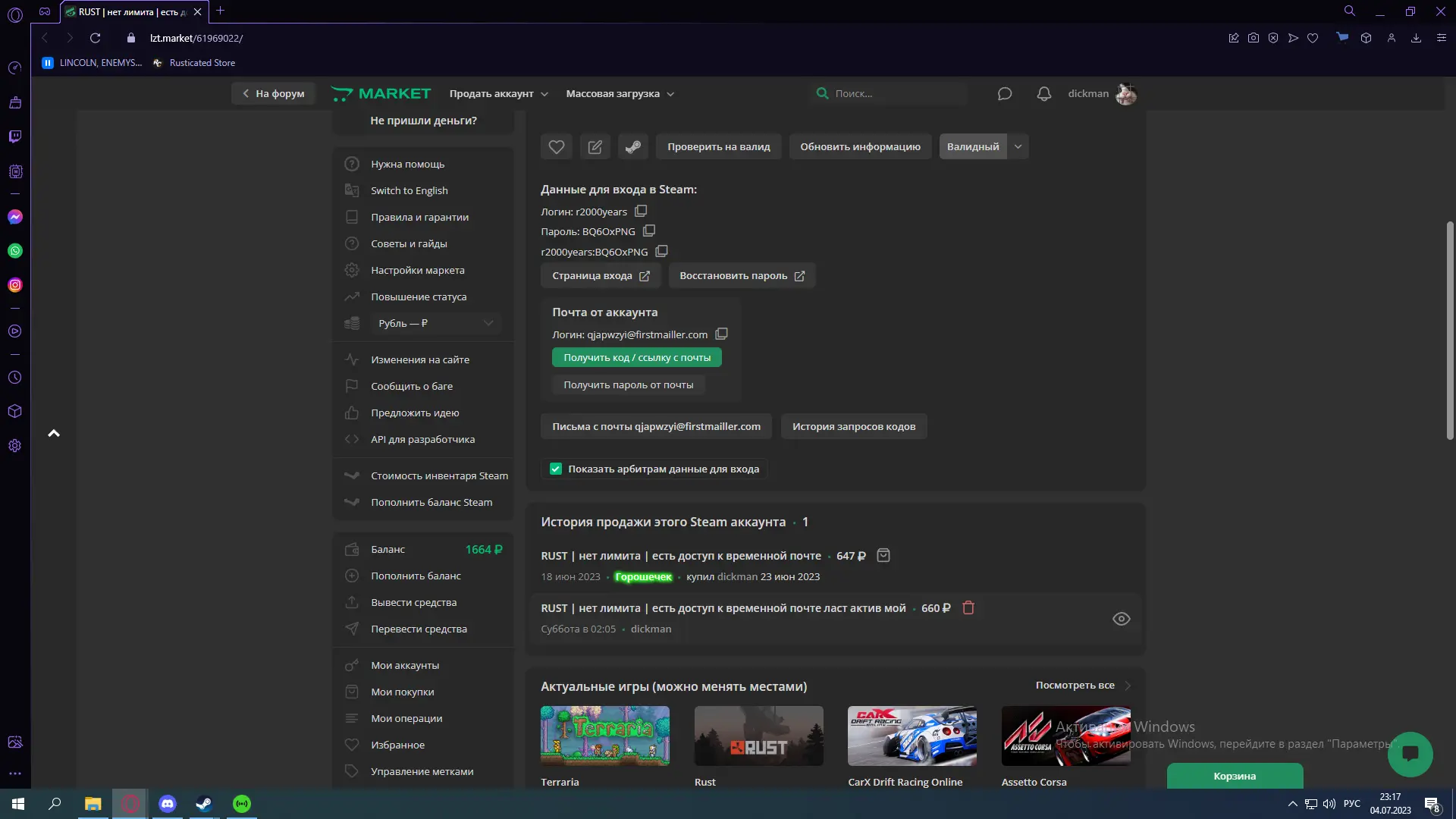Open Страница входа link button
This screenshot has height=819, width=1456.
[601, 275]
